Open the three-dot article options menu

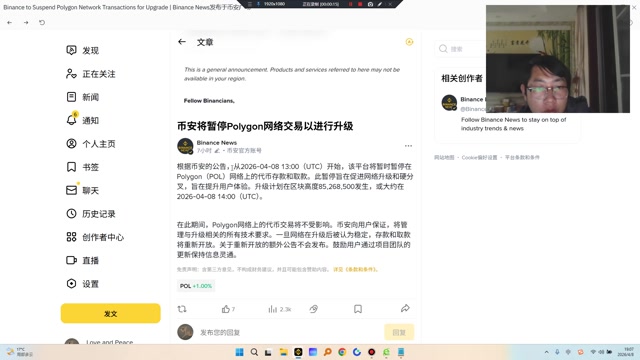tap(408, 146)
